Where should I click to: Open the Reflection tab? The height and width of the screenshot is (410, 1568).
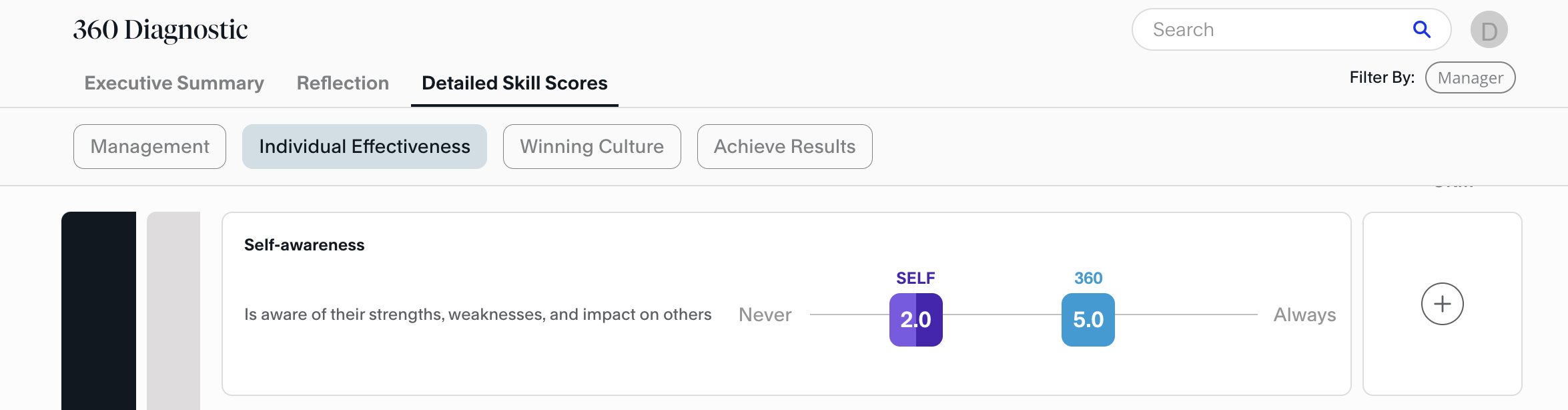click(x=342, y=83)
